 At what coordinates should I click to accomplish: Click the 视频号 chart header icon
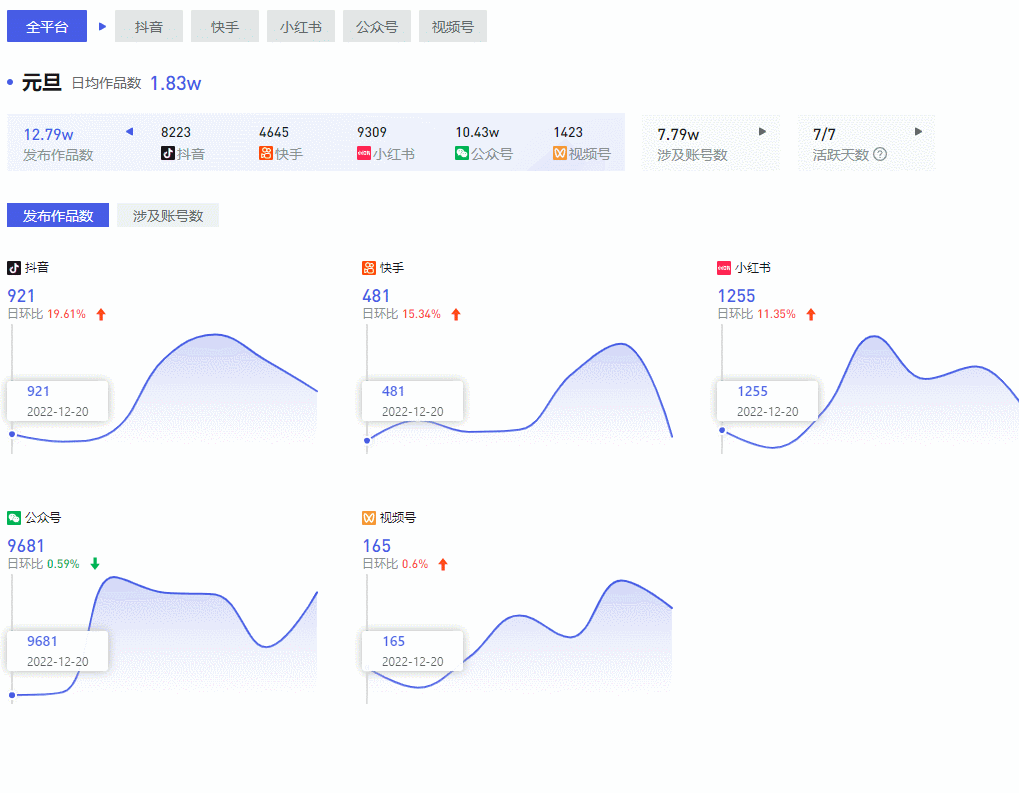pyautogui.click(x=368, y=518)
